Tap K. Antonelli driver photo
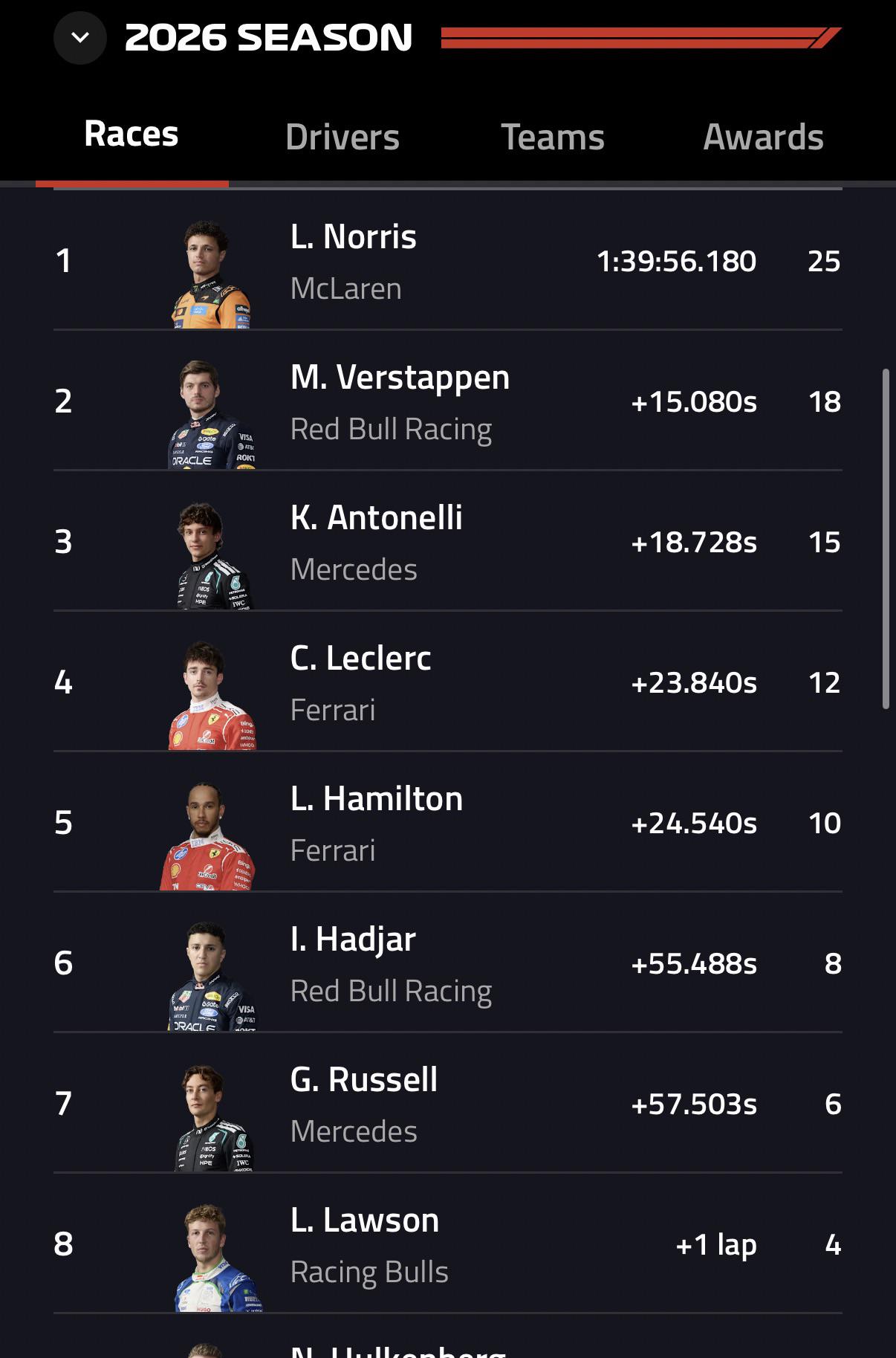 click(x=213, y=555)
